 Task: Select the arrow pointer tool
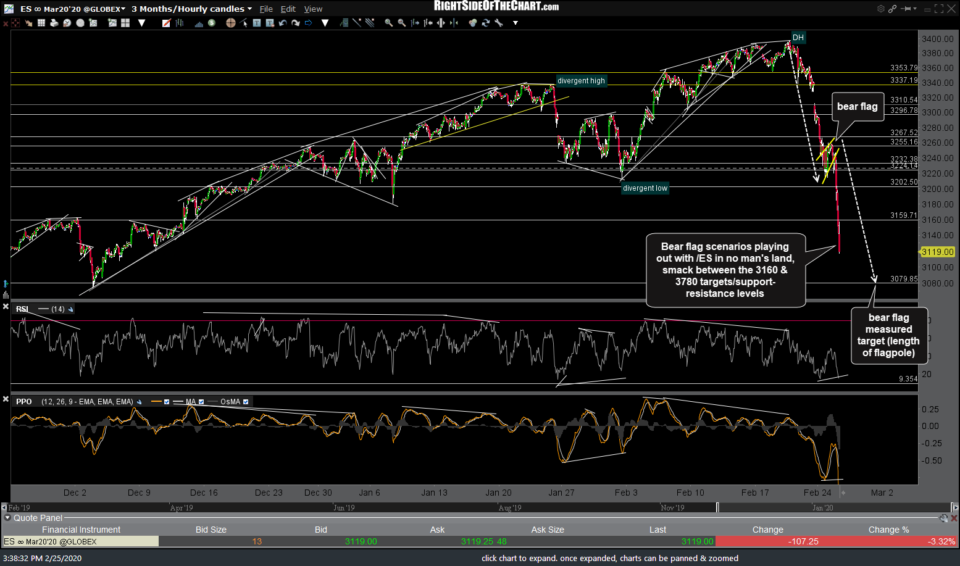(244, 23)
